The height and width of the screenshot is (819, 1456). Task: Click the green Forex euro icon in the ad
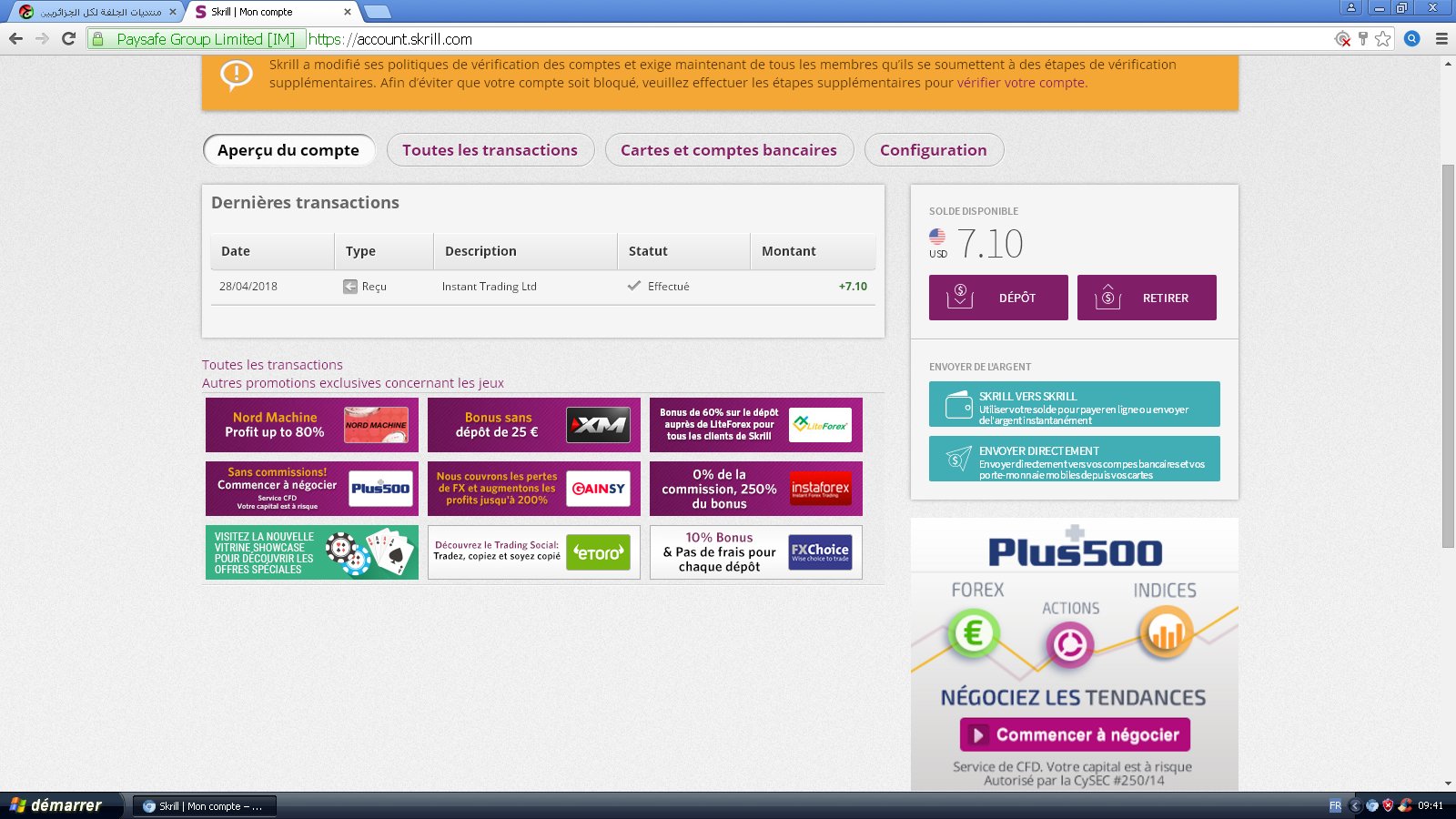(974, 632)
